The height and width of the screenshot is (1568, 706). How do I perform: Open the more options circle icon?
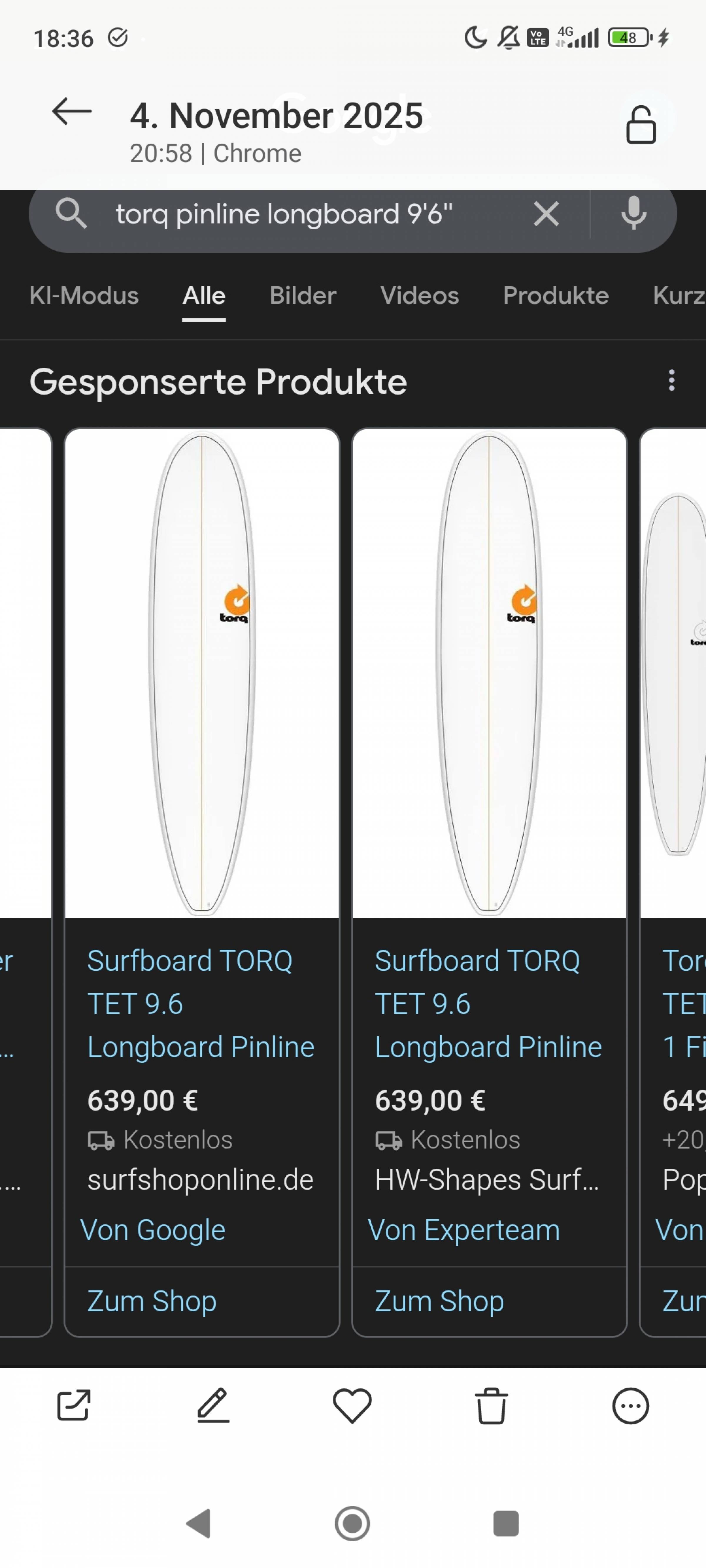(x=630, y=1405)
